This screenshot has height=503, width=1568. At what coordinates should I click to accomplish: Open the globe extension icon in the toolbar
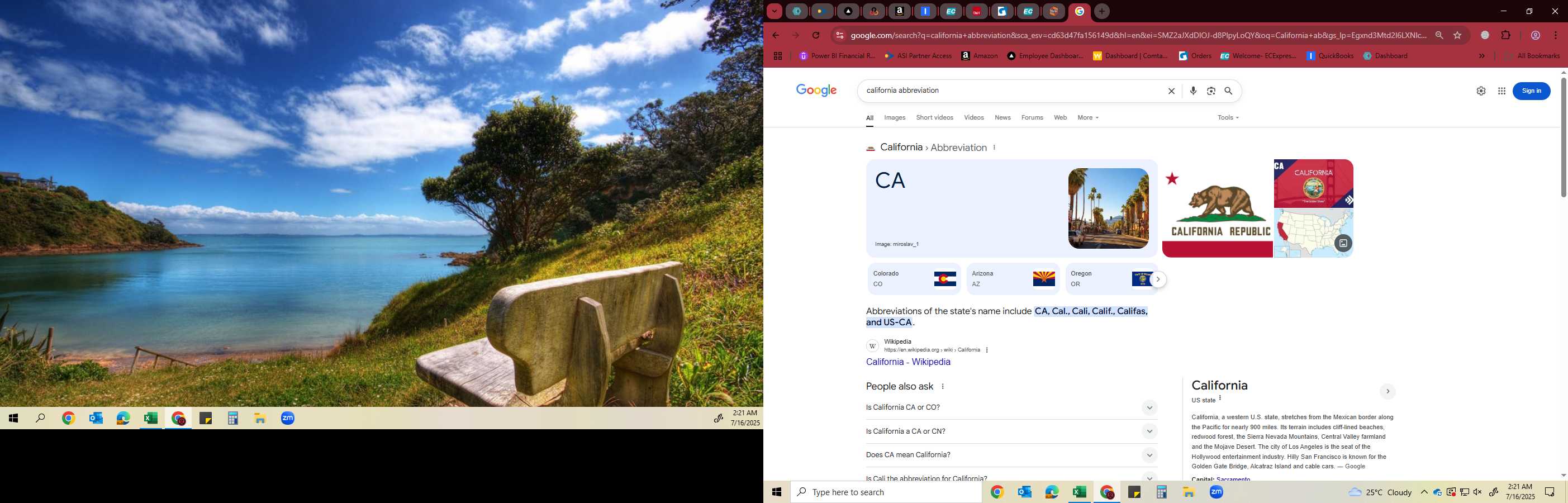[1485, 35]
